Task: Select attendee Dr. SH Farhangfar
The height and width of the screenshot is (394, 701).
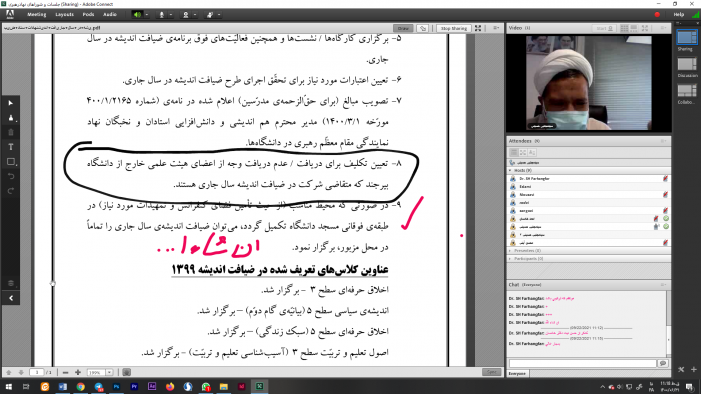Action: click(589, 178)
